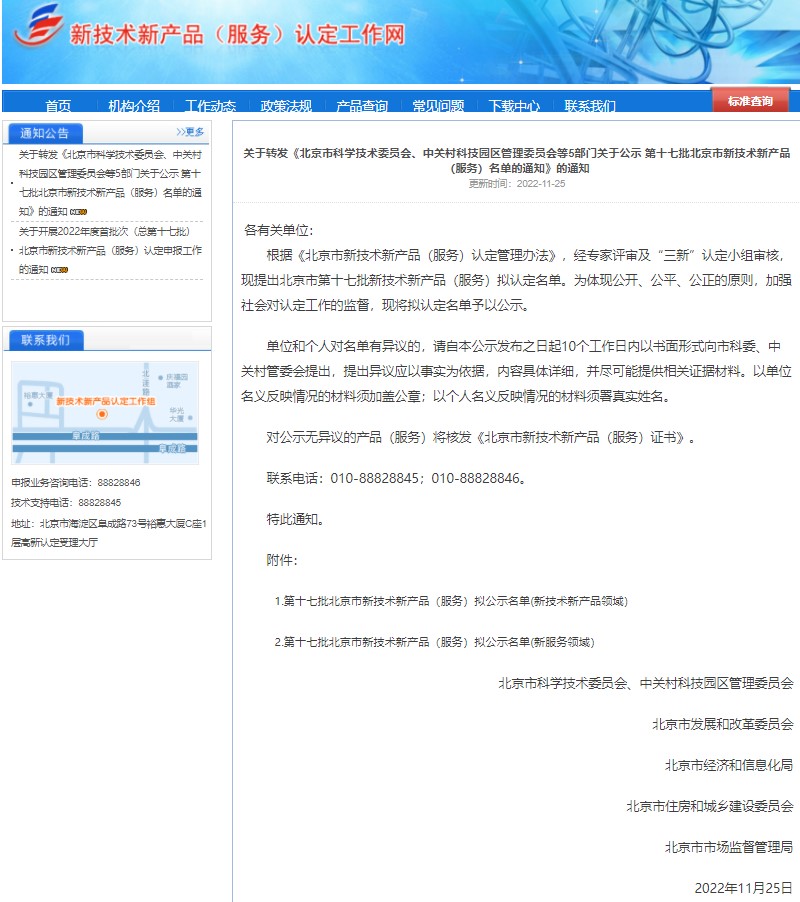
Task: Open the 下载中心 menu item
Action: 514,106
